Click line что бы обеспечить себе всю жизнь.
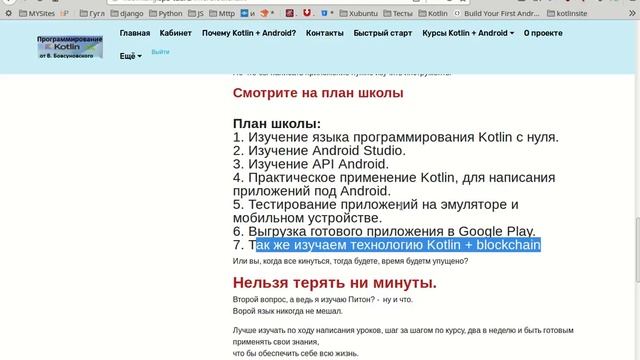The height and width of the screenshot is (360, 640). (296, 353)
